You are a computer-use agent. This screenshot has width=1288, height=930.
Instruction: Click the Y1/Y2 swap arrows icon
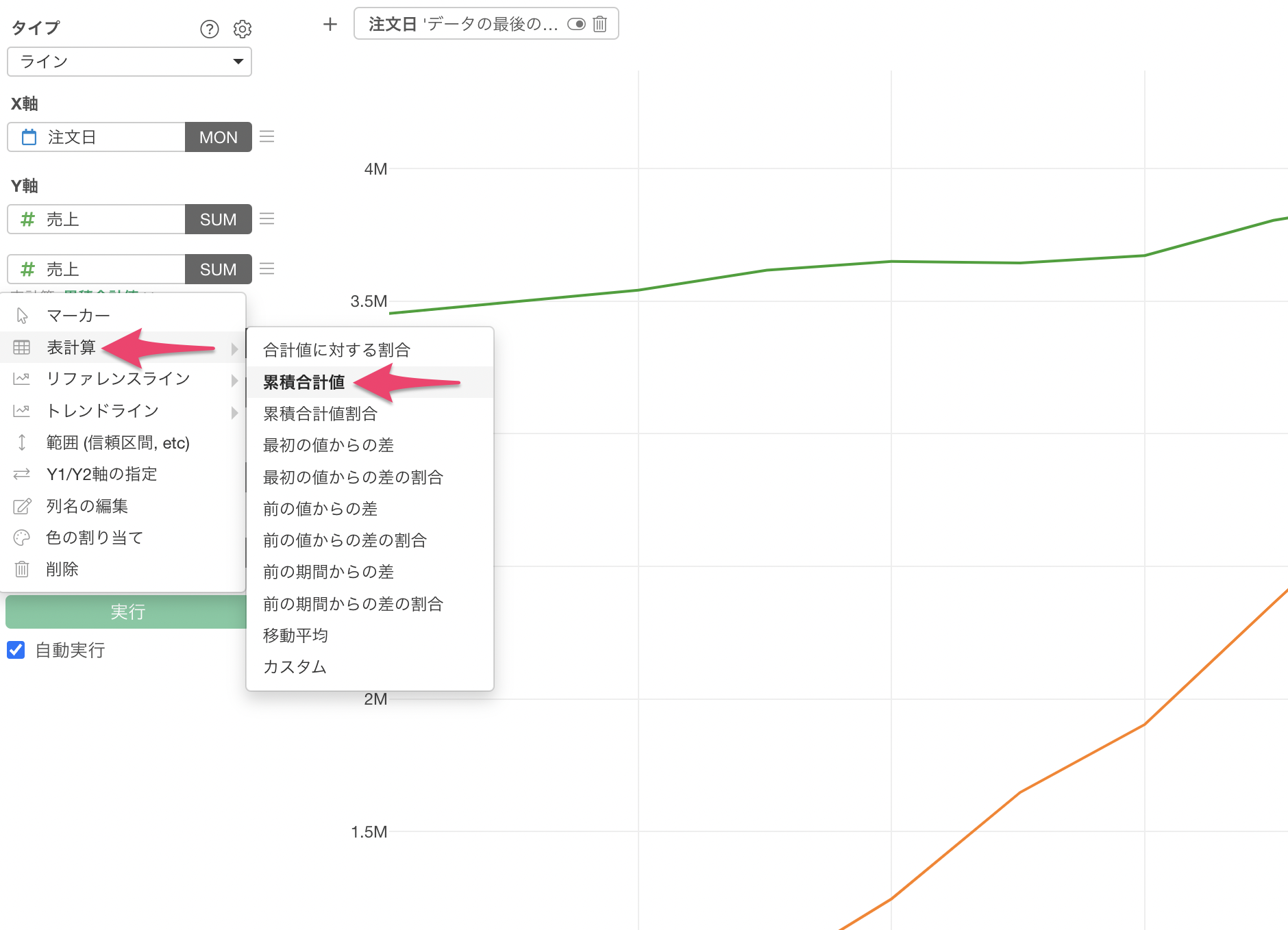pyautogui.click(x=22, y=474)
